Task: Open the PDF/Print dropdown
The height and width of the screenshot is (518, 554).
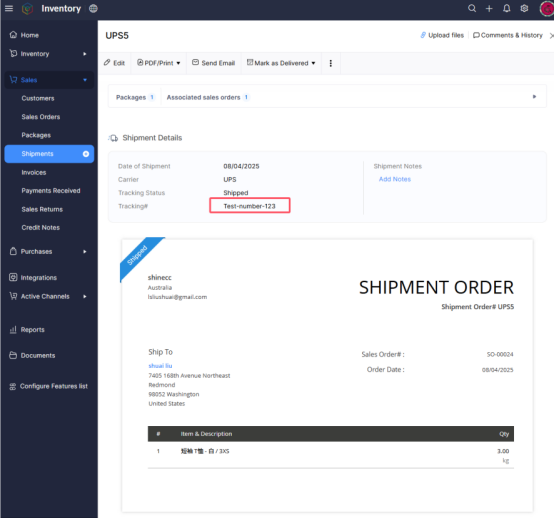Action: pos(159,63)
